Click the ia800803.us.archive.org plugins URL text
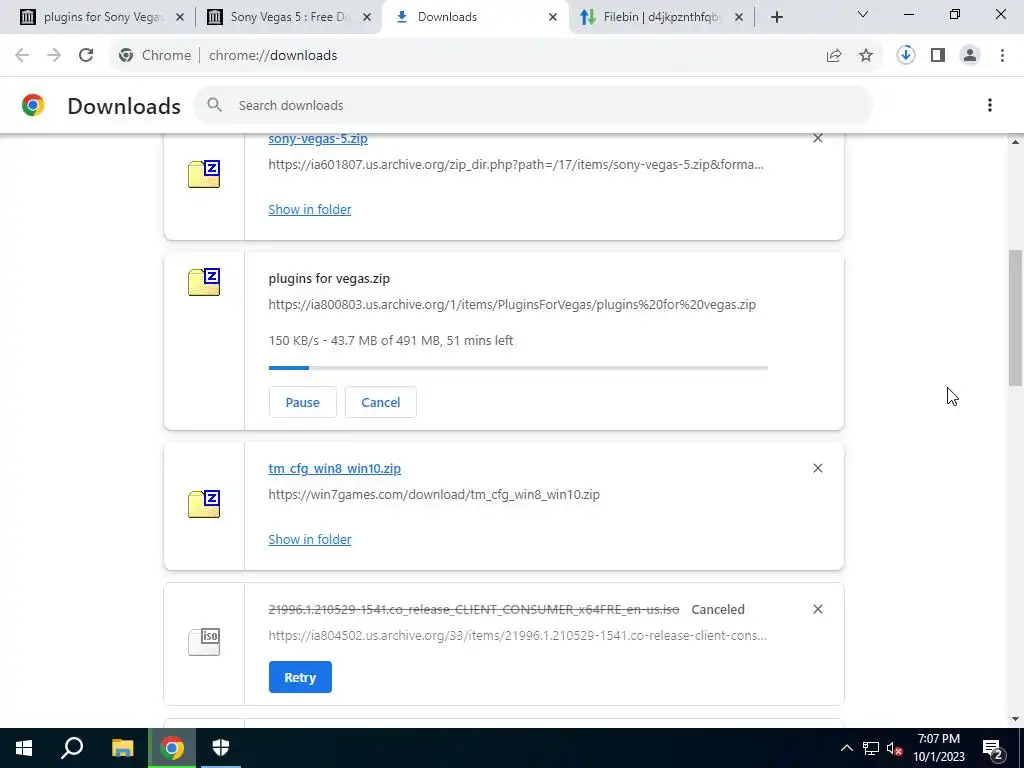The width and height of the screenshot is (1024, 768). [x=512, y=304]
